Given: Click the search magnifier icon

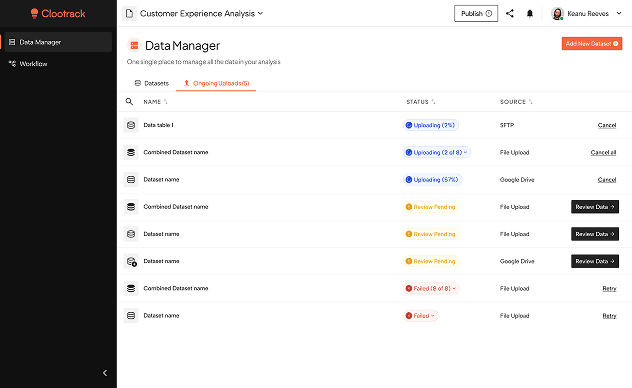Looking at the screenshot, I should pyautogui.click(x=129, y=102).
